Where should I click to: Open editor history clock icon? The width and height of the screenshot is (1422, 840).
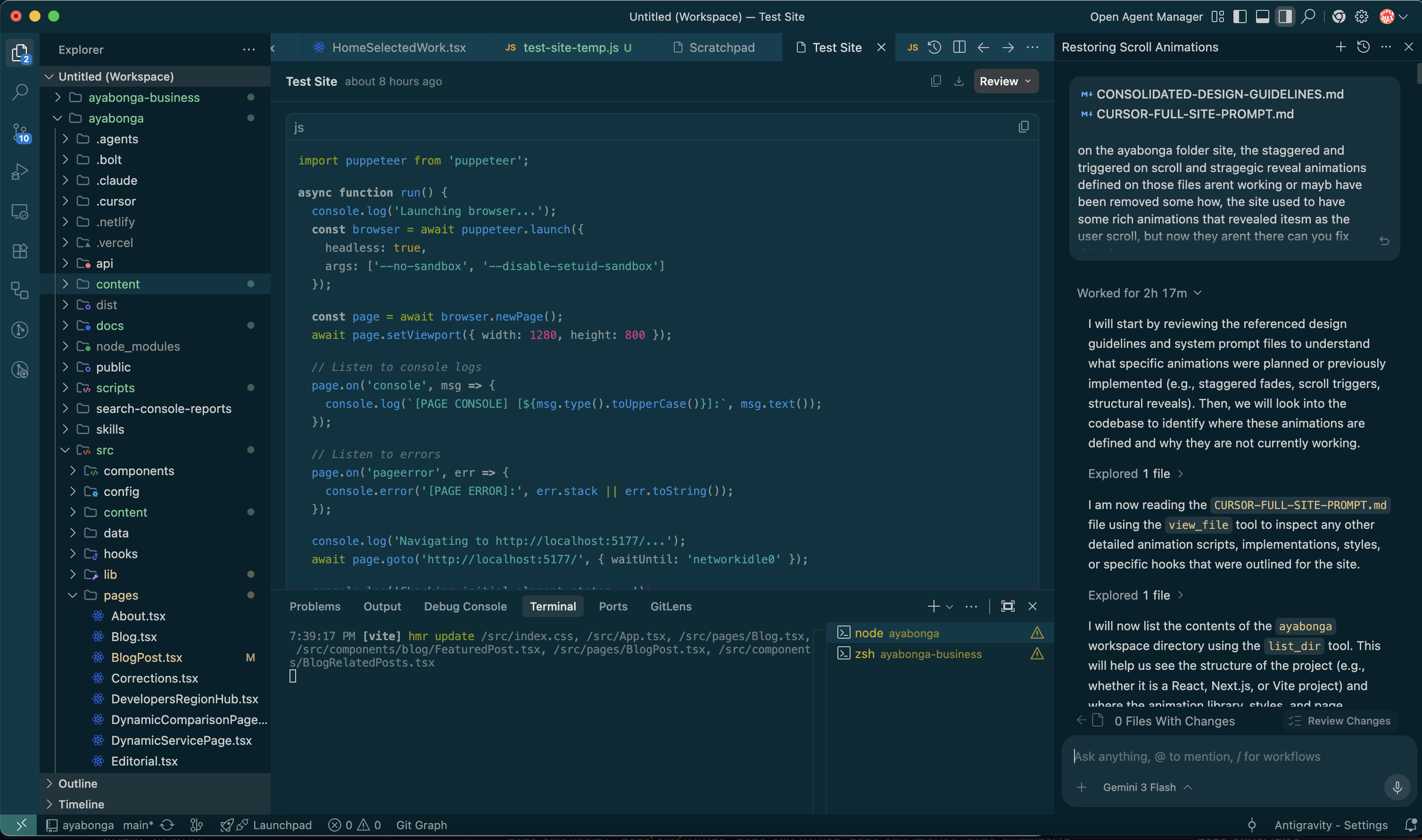point(934,48)
